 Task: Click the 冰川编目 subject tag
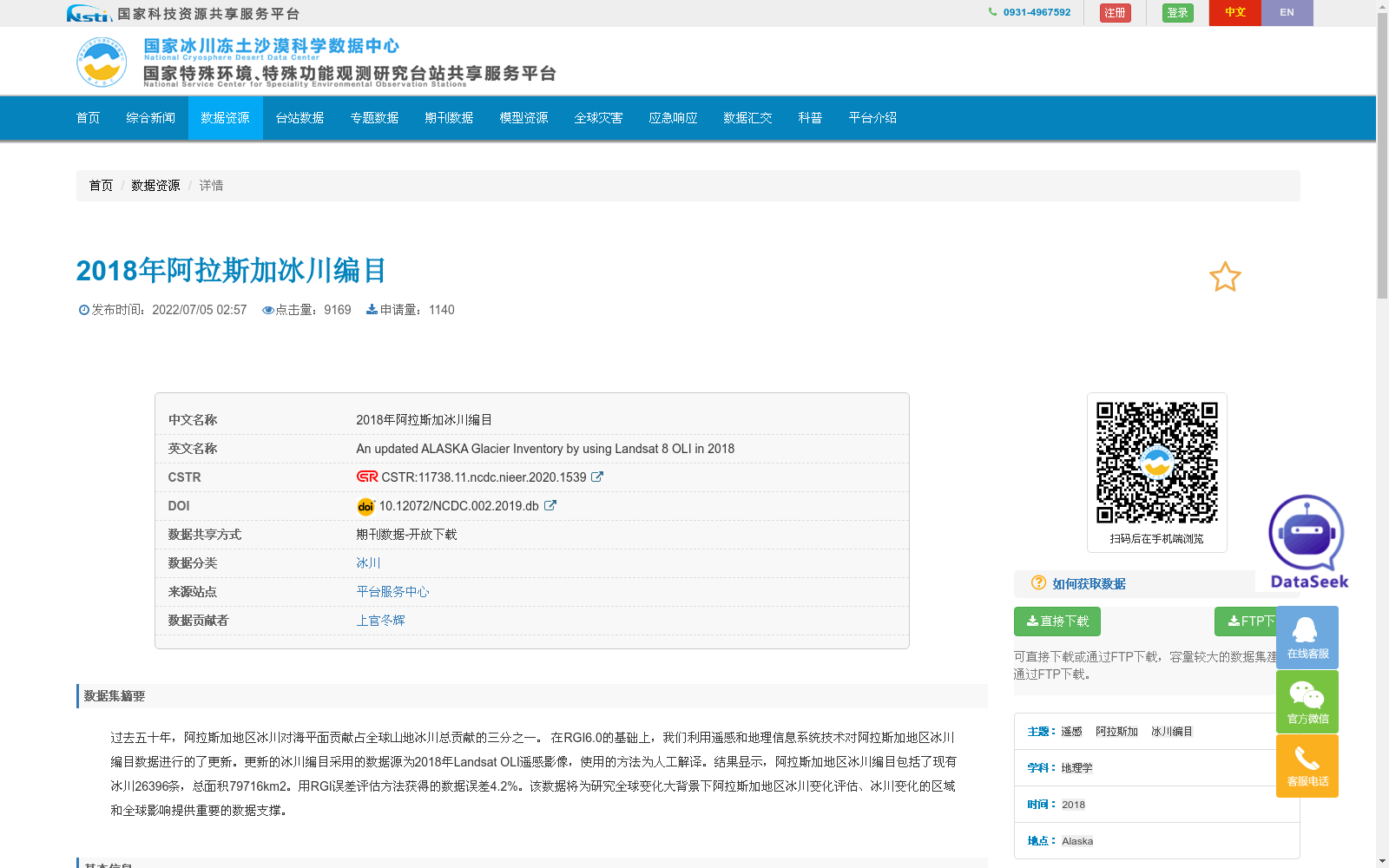(1172, 732)
